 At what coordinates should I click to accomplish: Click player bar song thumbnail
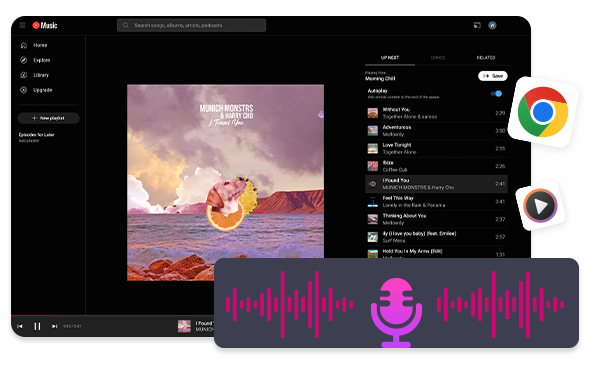[x=184, y=326]
